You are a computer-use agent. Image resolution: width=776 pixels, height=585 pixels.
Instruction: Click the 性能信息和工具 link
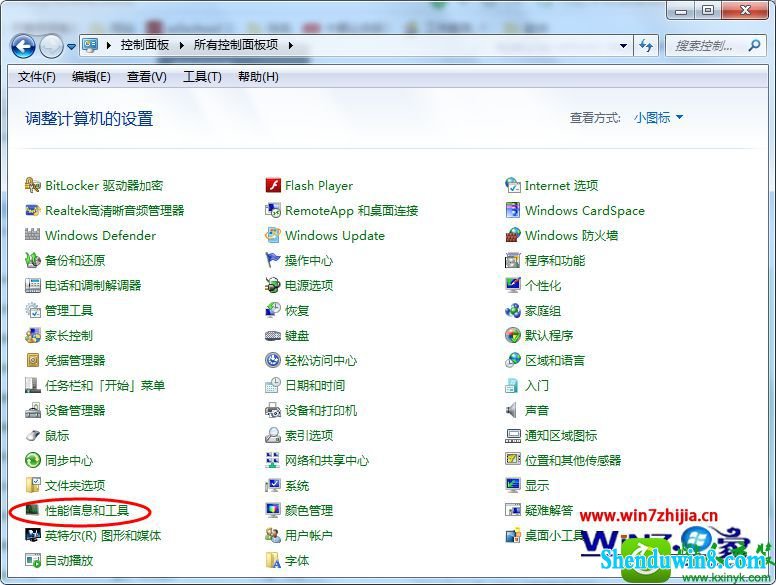87,510
